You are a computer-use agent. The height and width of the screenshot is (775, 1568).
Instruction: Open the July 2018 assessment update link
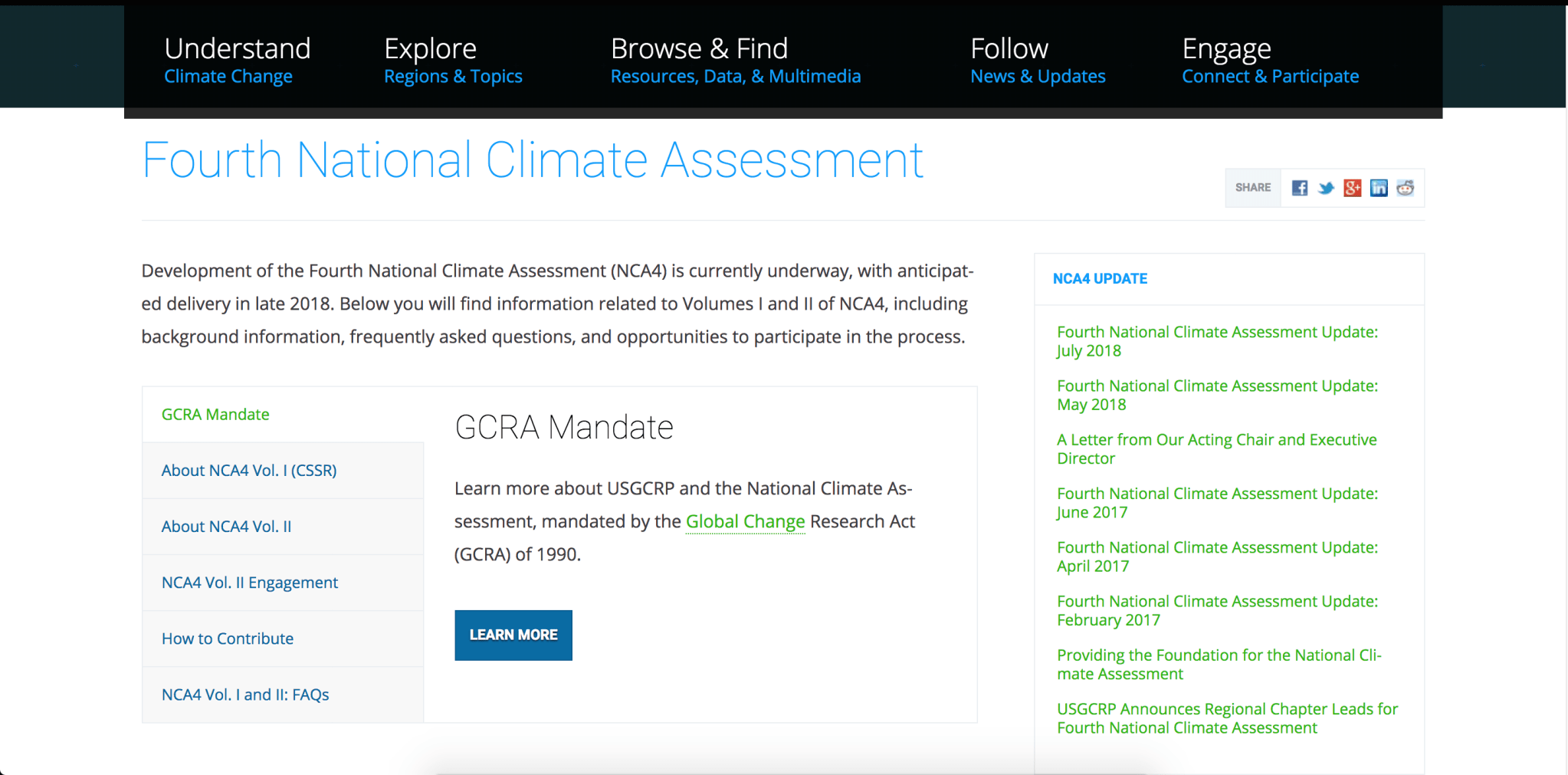coord(1216,341)
